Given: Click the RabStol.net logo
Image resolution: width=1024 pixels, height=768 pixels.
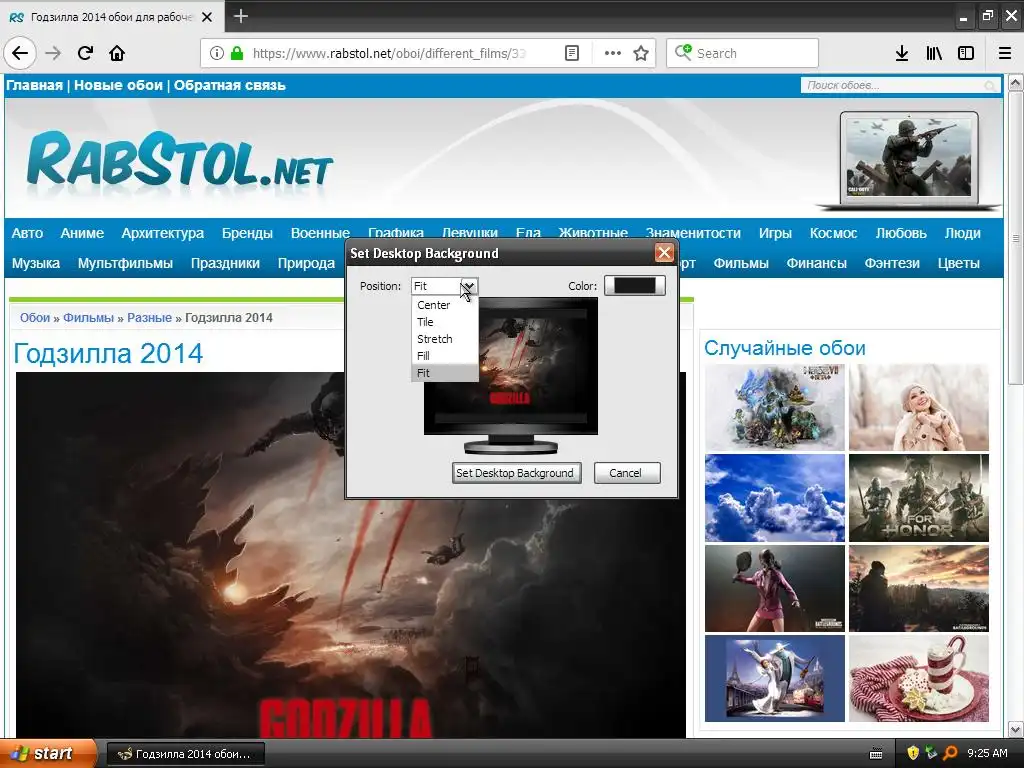Looking at the screenshot, I should 180,162.
